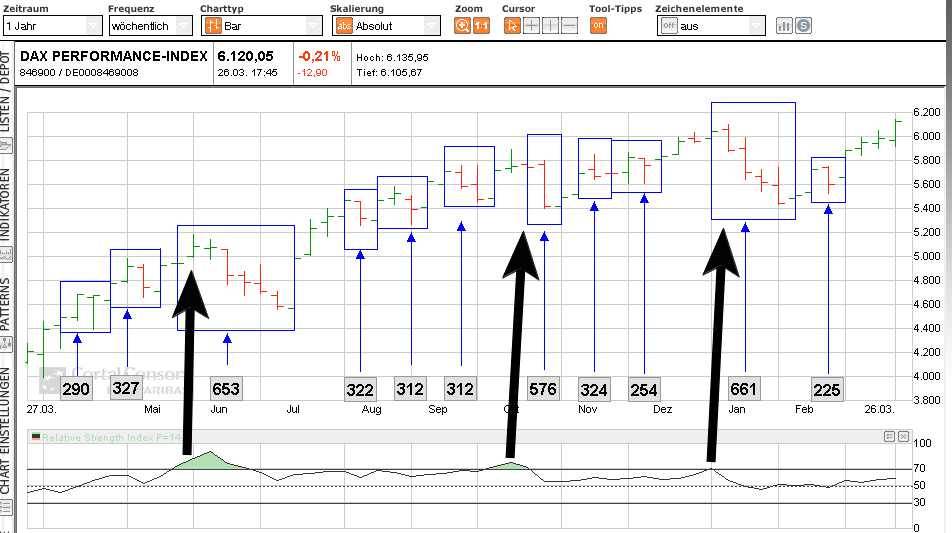Click the Hoch: 6.135,95 value

pyautogui.click(x=392, y=58)
